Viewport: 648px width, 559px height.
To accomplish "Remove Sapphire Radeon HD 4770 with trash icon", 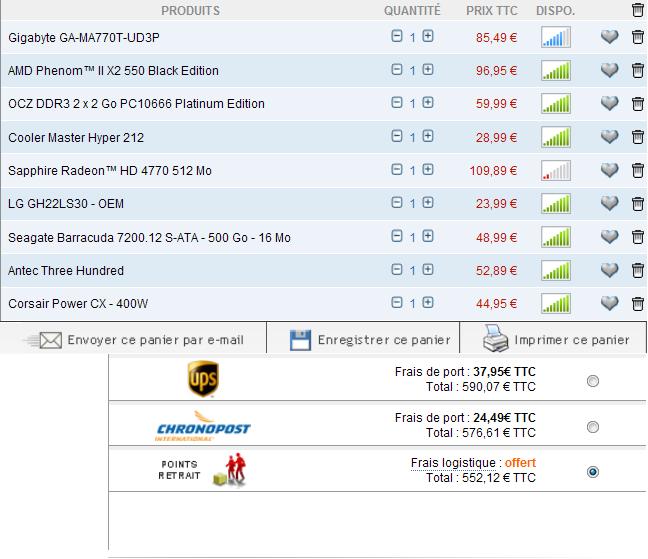I will tap(638, 170).
